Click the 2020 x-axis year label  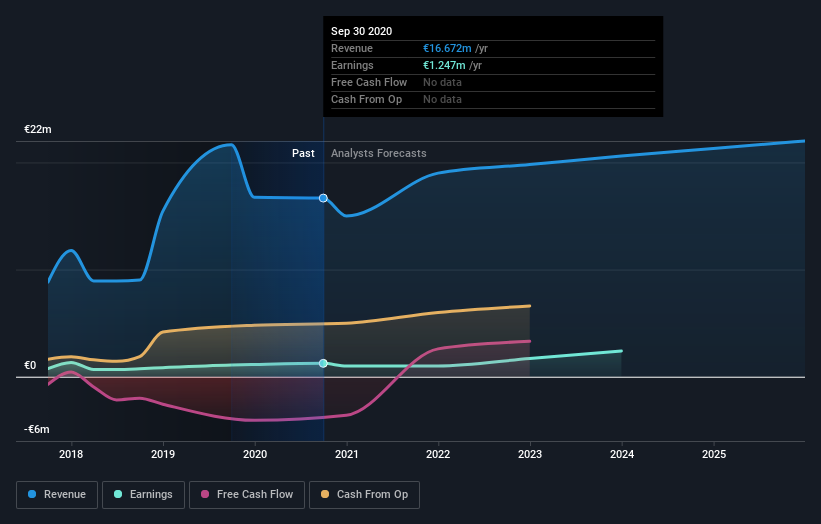[255, 454]
